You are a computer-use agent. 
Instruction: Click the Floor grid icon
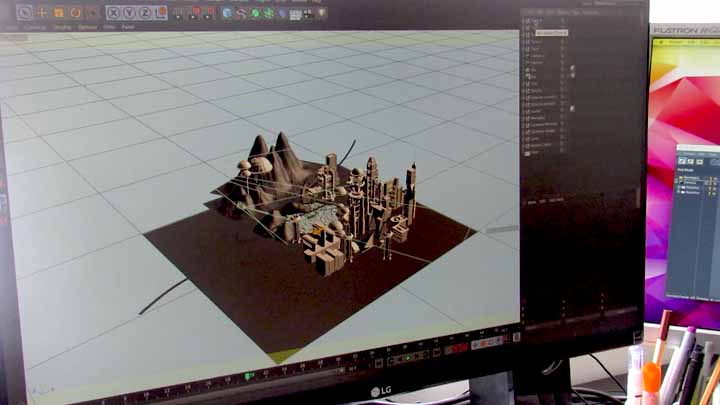[x=295, y=15]
